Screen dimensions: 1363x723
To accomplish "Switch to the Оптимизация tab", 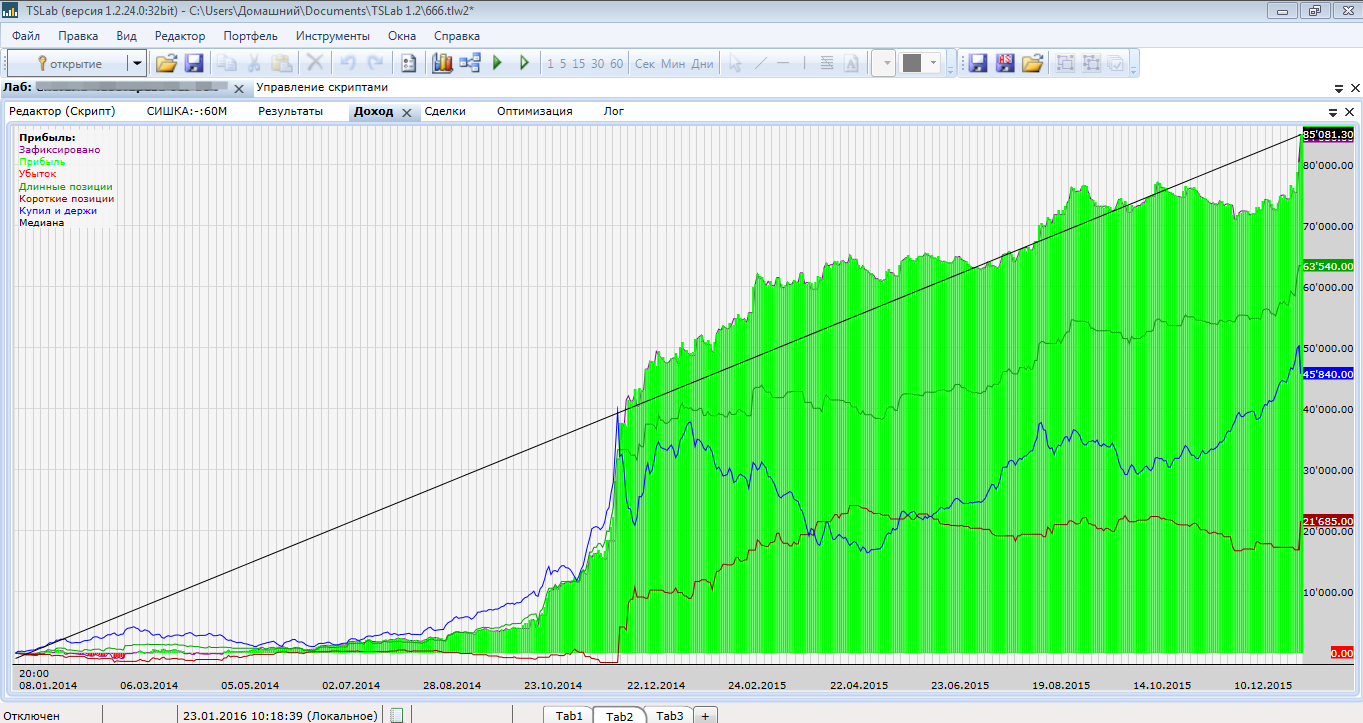I will point(535,111).
